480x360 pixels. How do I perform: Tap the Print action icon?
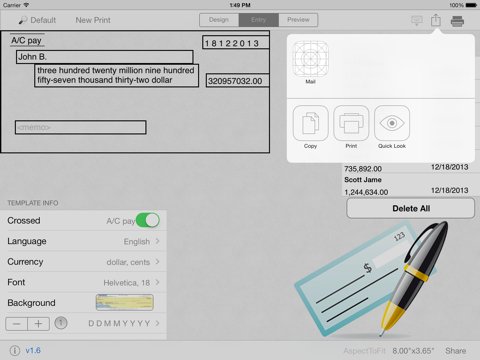(x=351, y=123)
